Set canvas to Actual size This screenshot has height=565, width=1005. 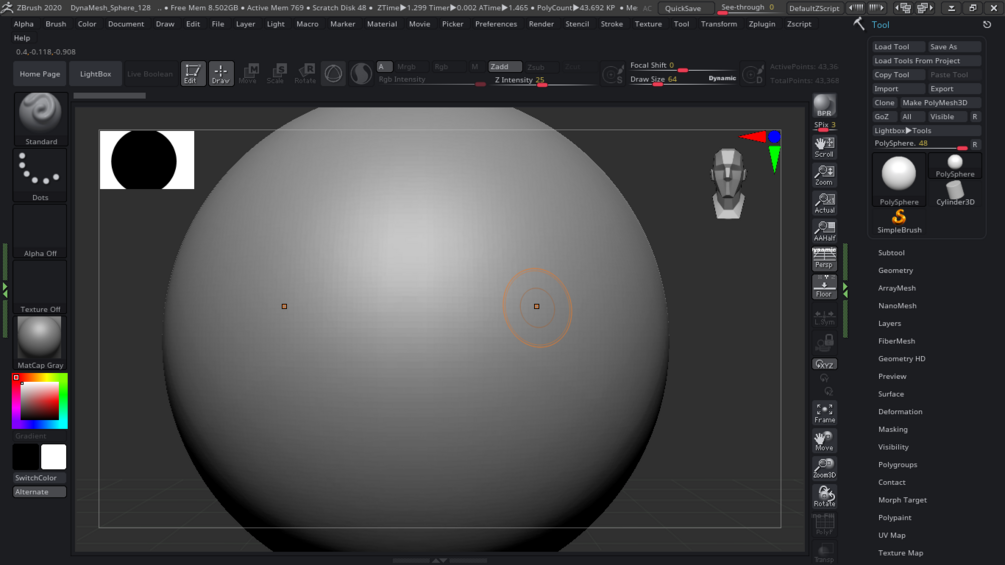coord(824,203)
